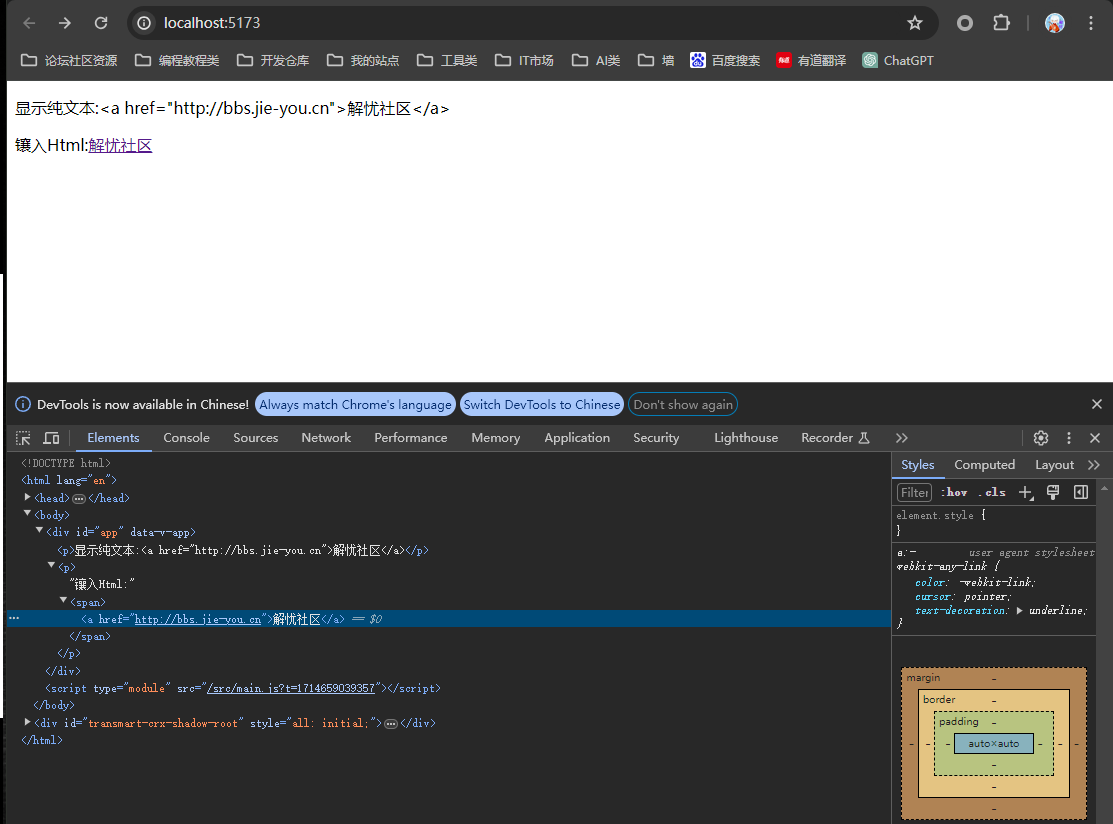Show more sidebar pane tabs
1113x824 pixels.
tap(1094, 465)
